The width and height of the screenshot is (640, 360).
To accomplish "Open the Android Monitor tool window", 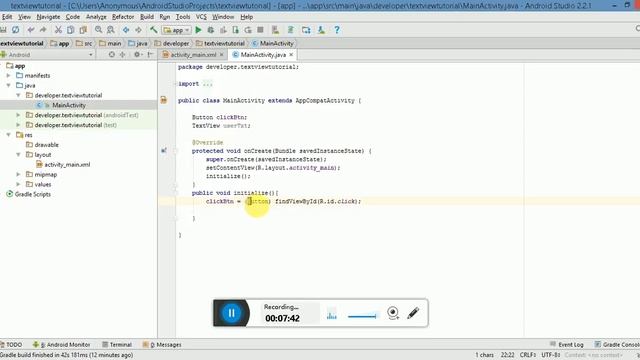I will [x=62, y=344].
